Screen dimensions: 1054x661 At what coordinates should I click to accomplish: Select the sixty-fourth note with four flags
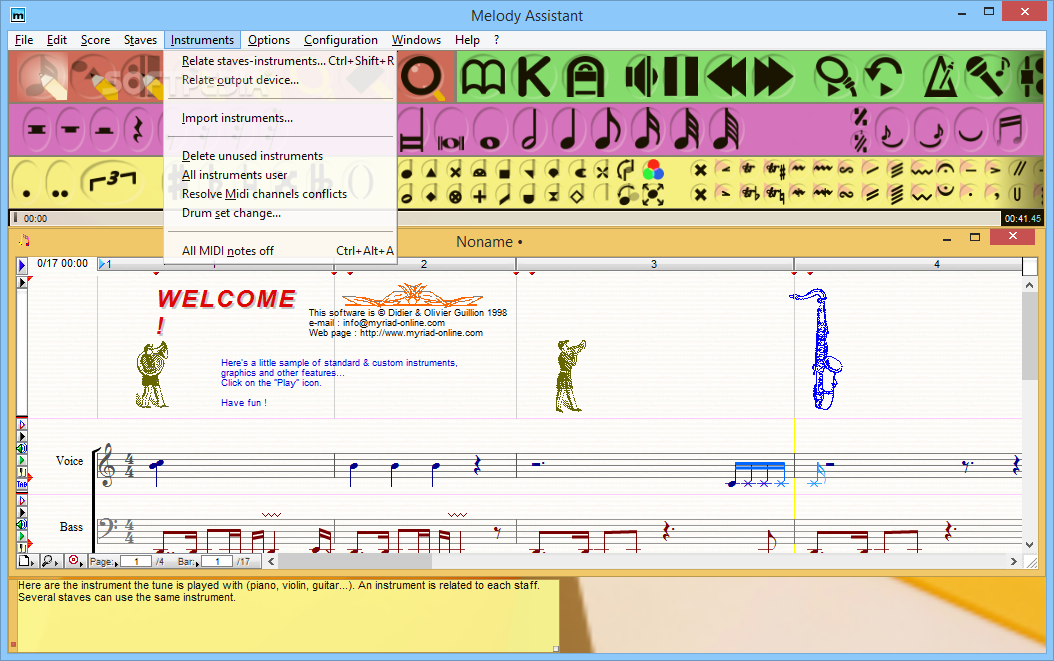pos(726,129)
